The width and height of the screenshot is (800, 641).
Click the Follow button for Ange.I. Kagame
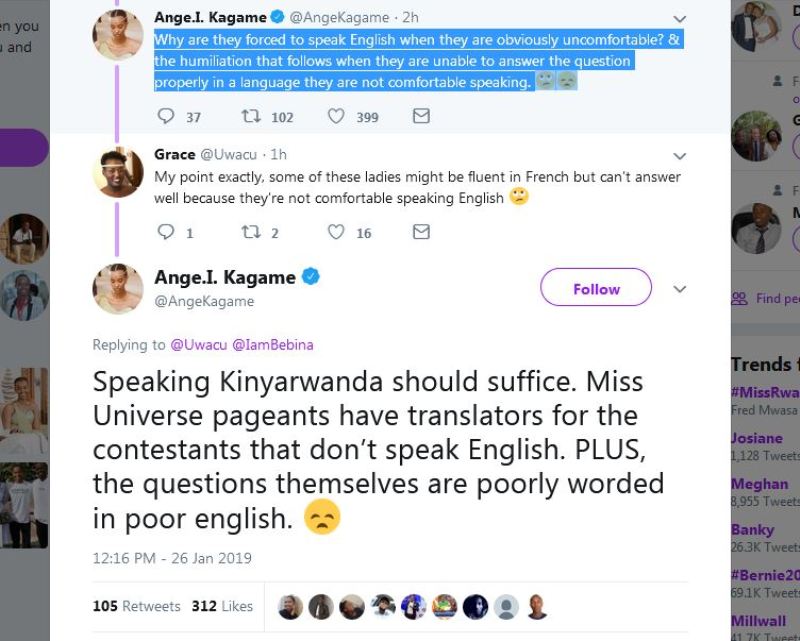(x=595, y=288)
